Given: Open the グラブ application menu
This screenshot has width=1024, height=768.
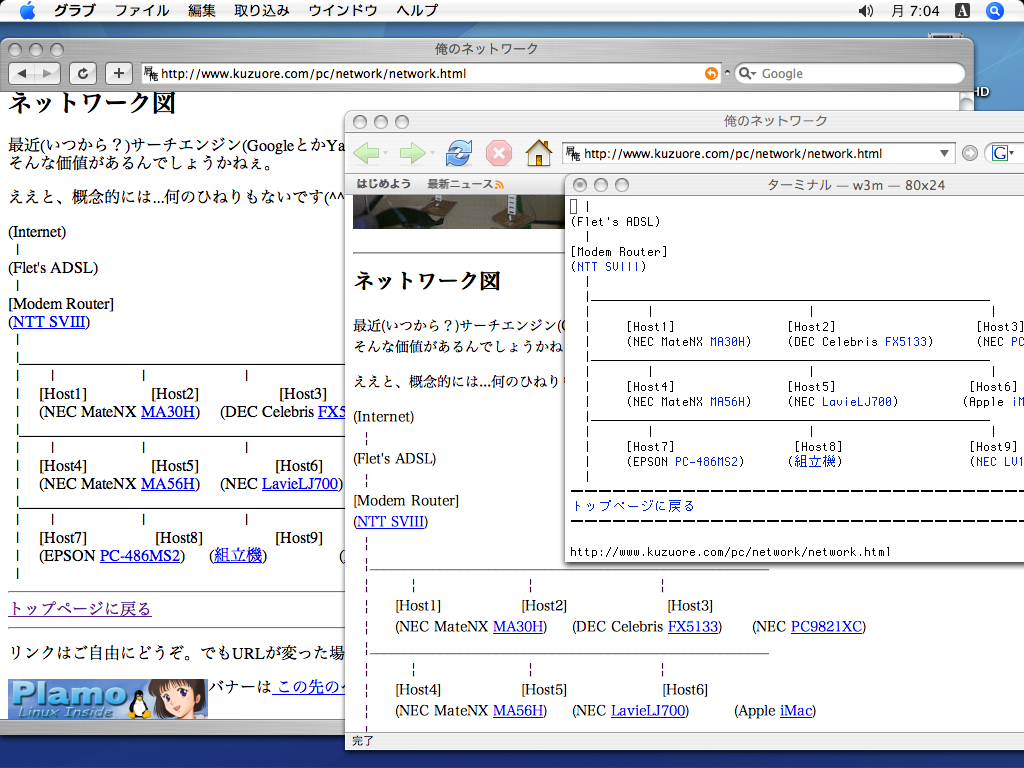Looking at the screenshot, I should (74, 10).
